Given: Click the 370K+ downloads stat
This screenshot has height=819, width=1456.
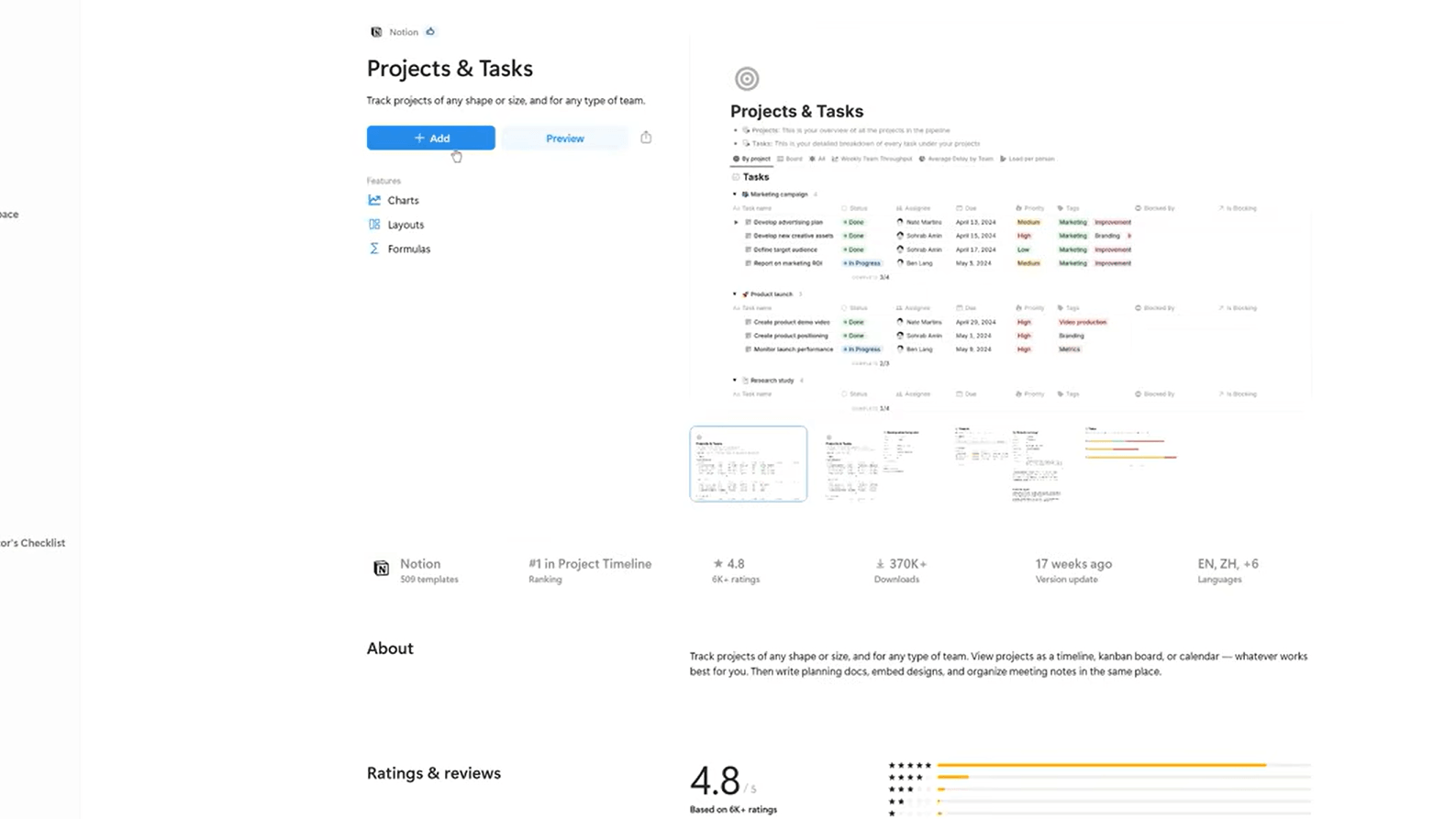Looking at the screenshot, I should click(901, 564).
